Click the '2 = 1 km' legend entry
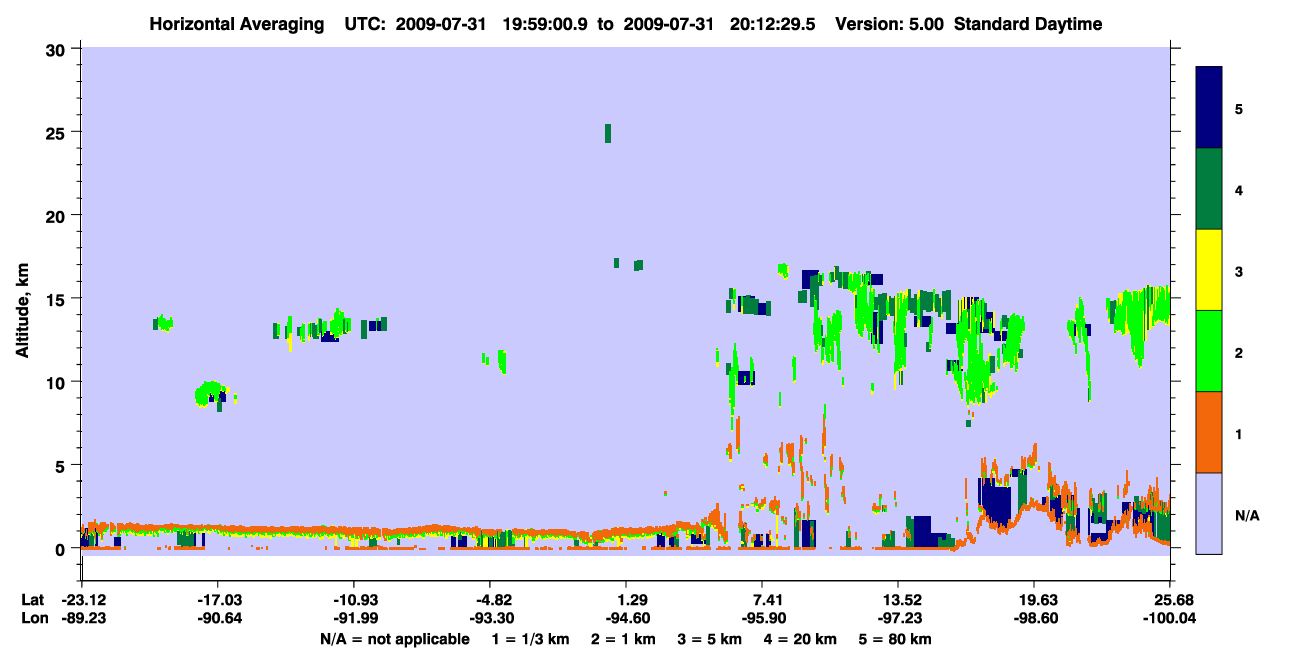This screenshot has width=1300, height=667. point(623,638)
